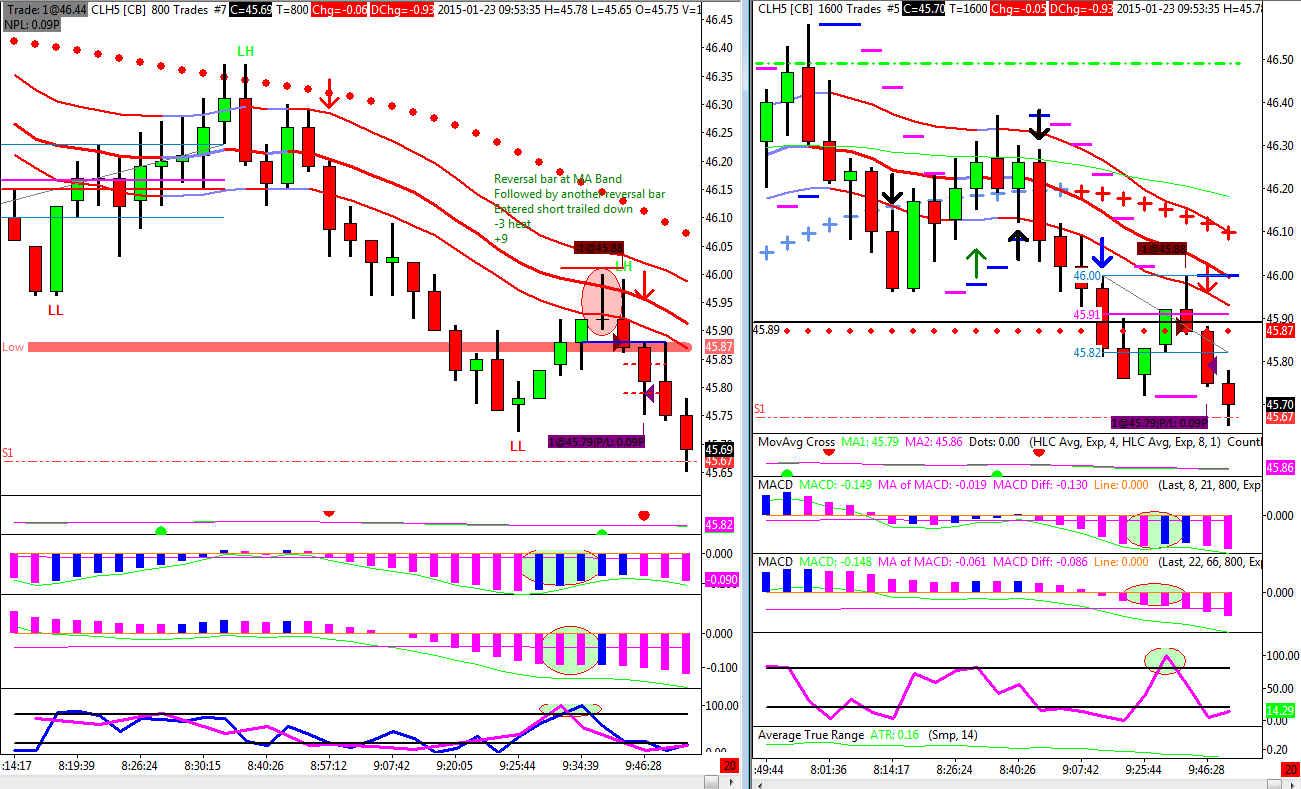Click pink ellipse over reversal bar in left chart
Image resolution: width=1301 pixels, height=789 pixels.
tap(603, 301)
